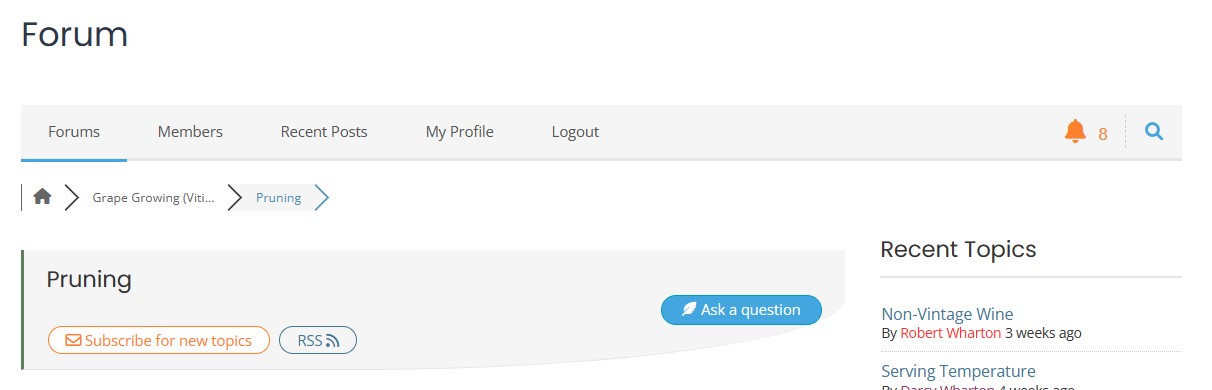Click Logout in navigation bar

coord(575,132)
